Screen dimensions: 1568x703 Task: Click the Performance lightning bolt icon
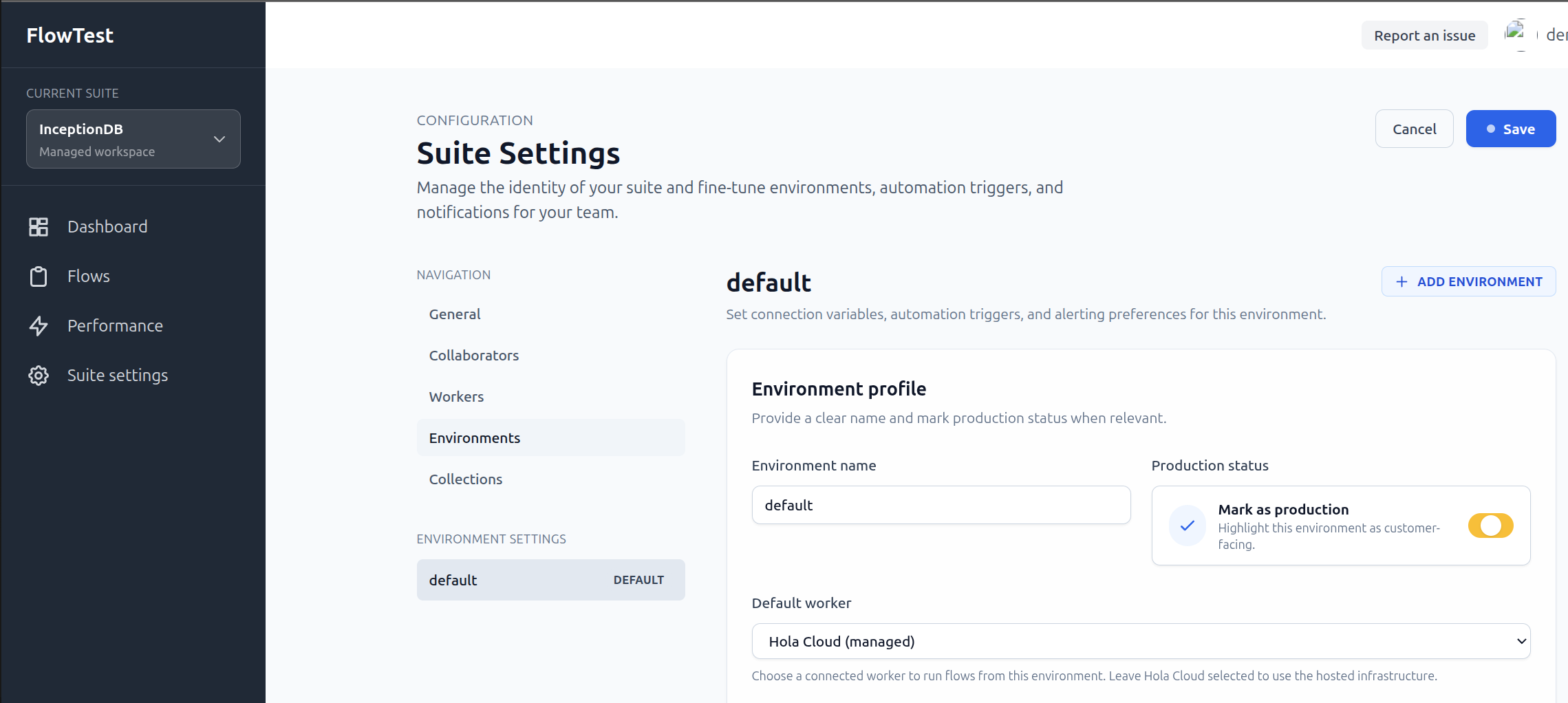[x=39, y=326]
